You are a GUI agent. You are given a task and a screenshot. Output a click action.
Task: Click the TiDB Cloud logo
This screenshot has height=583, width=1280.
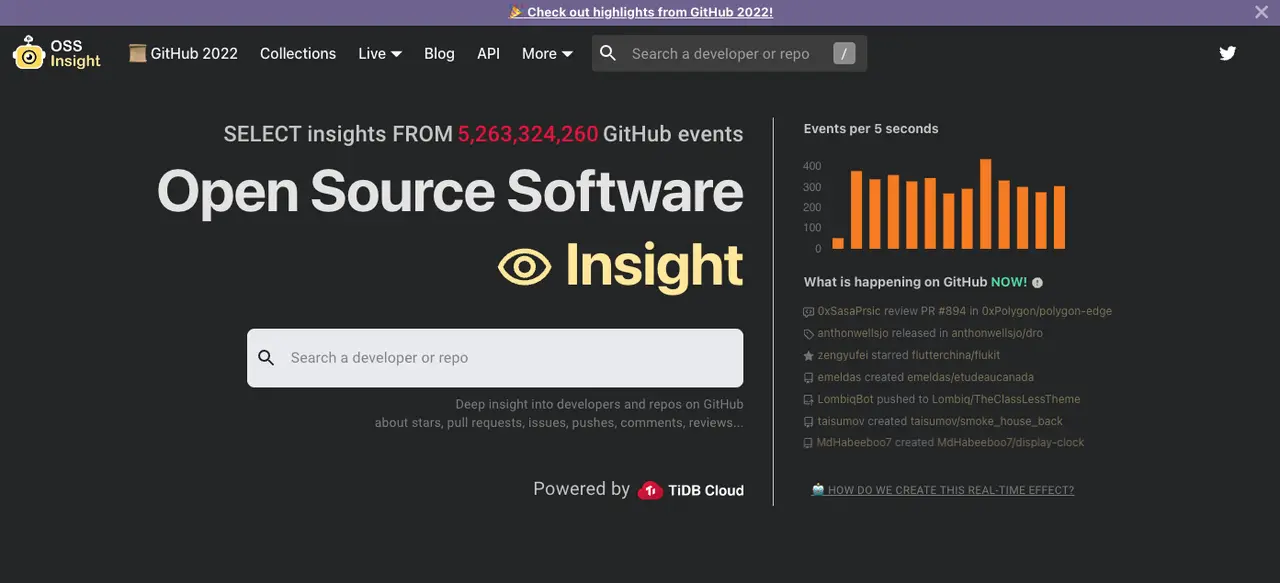[691, 490]
